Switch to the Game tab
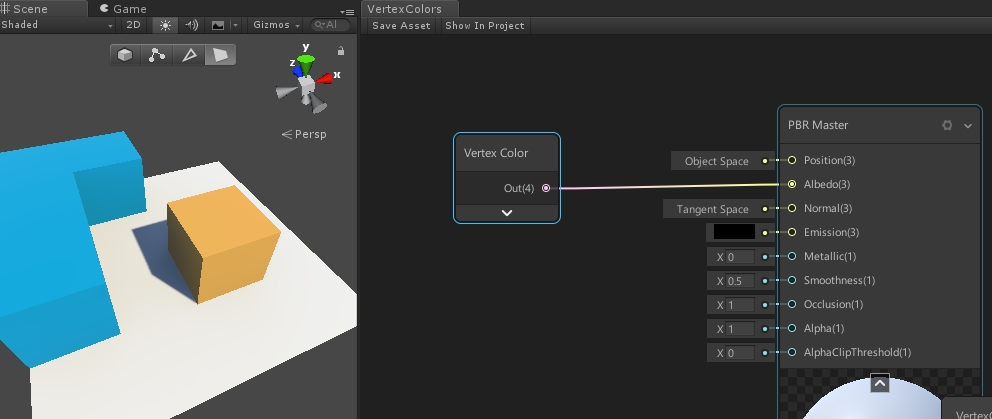 [123, 9]
